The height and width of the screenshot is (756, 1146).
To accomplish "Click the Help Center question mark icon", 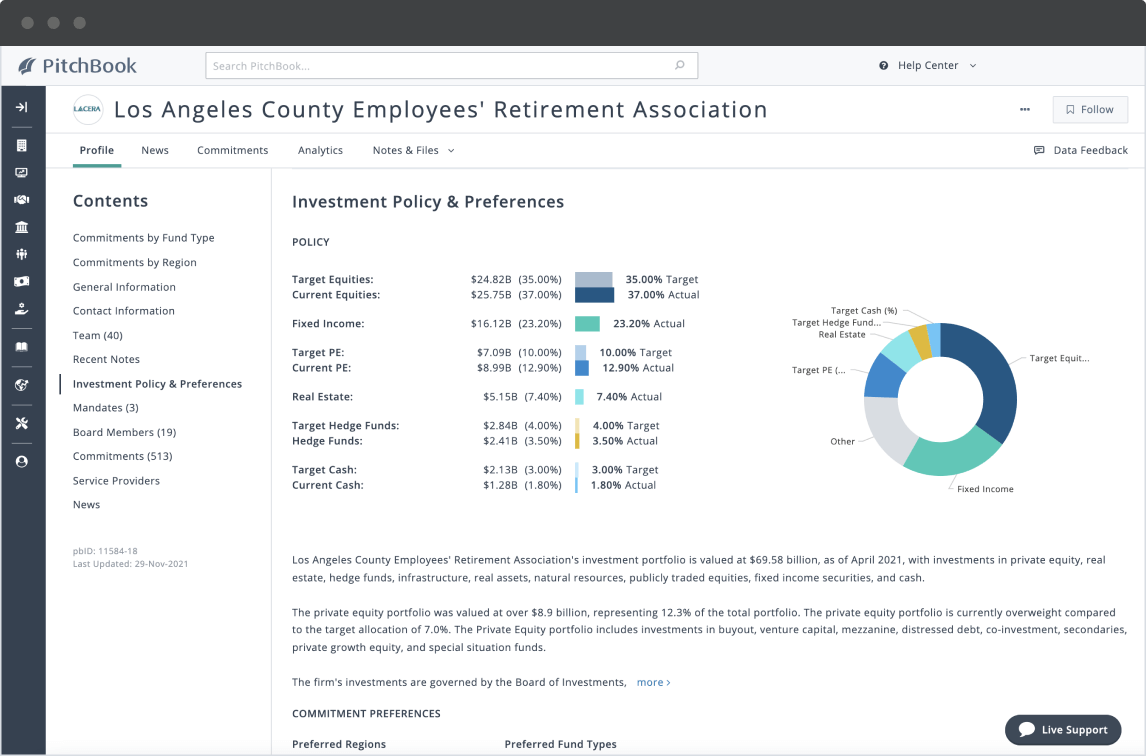I will (x=884, y=66).
